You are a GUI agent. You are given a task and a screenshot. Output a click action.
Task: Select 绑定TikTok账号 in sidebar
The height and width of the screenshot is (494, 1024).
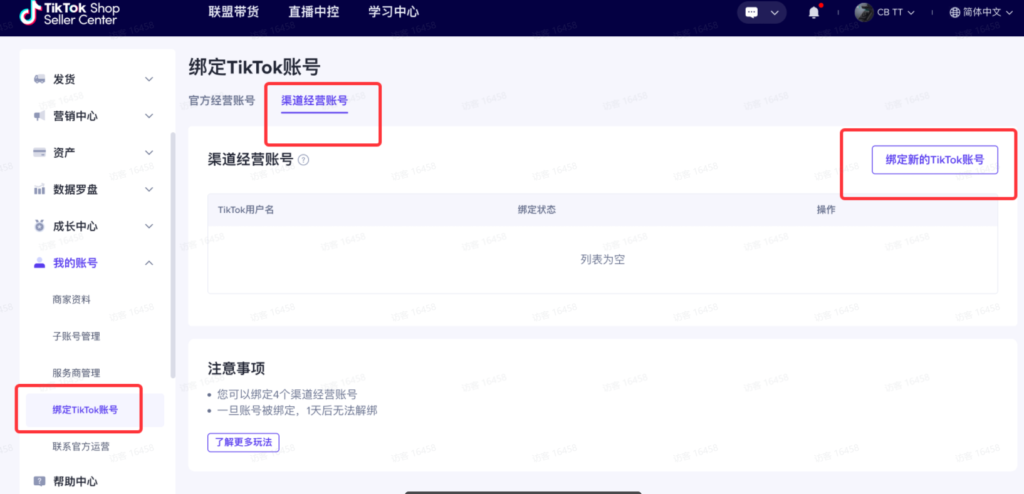pyautogui.click(x=95, y=410)
